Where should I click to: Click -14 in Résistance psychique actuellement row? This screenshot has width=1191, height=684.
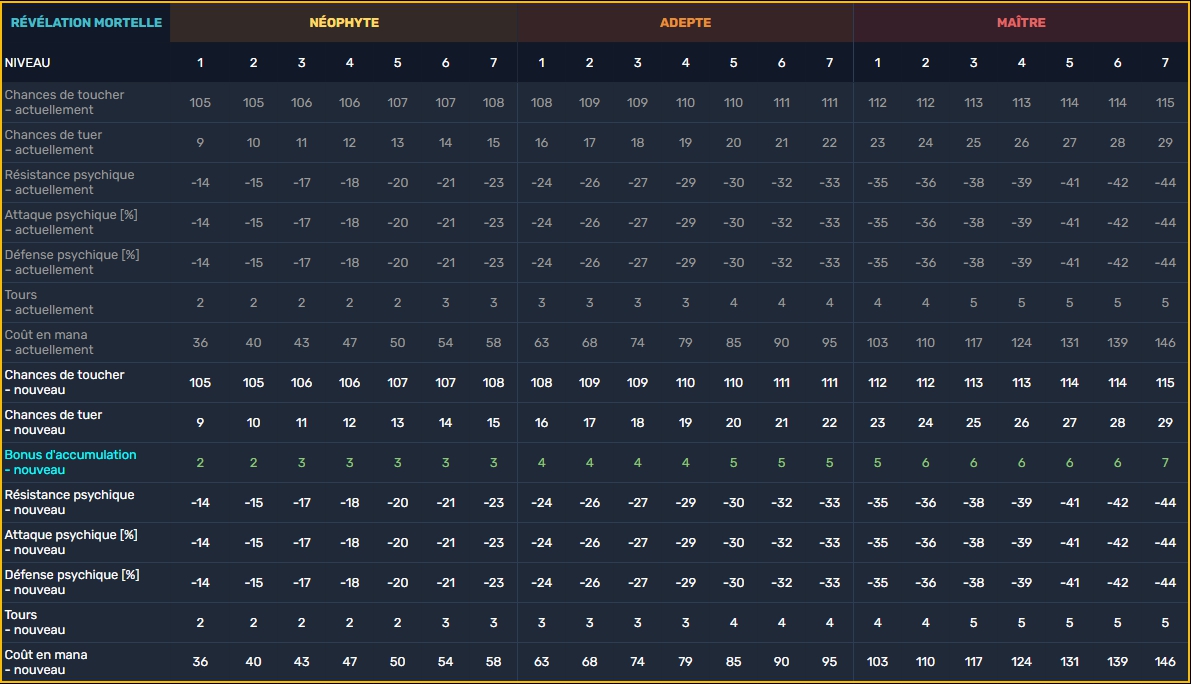coord(201,183)
